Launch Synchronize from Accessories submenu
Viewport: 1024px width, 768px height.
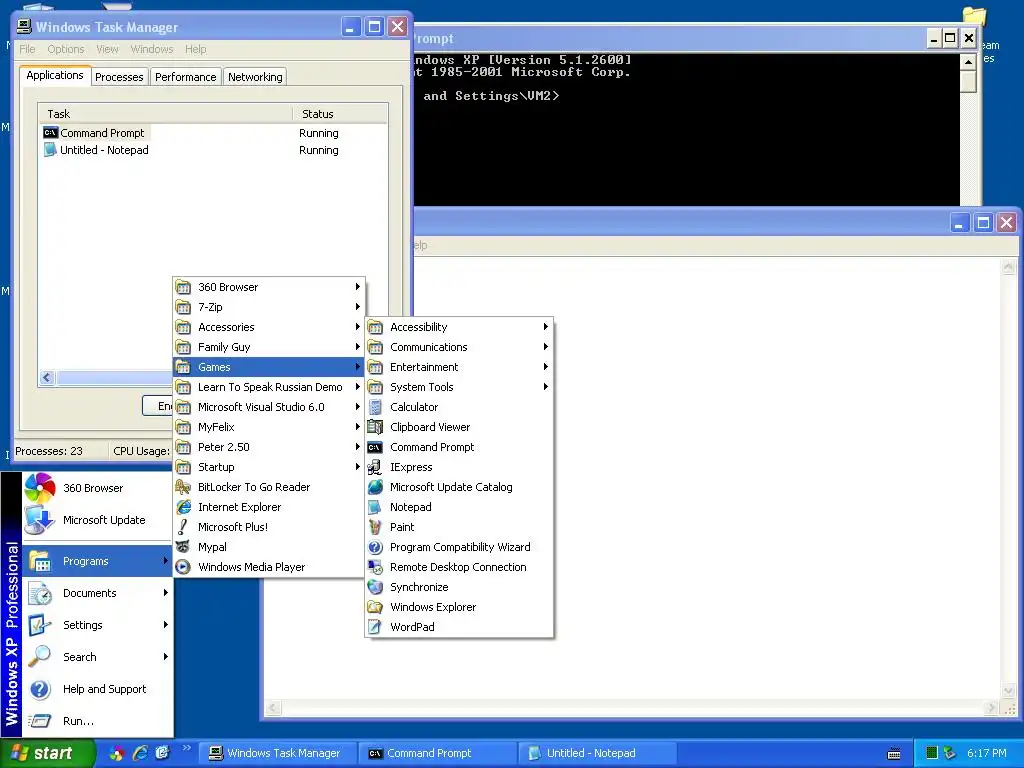point(460,587)
